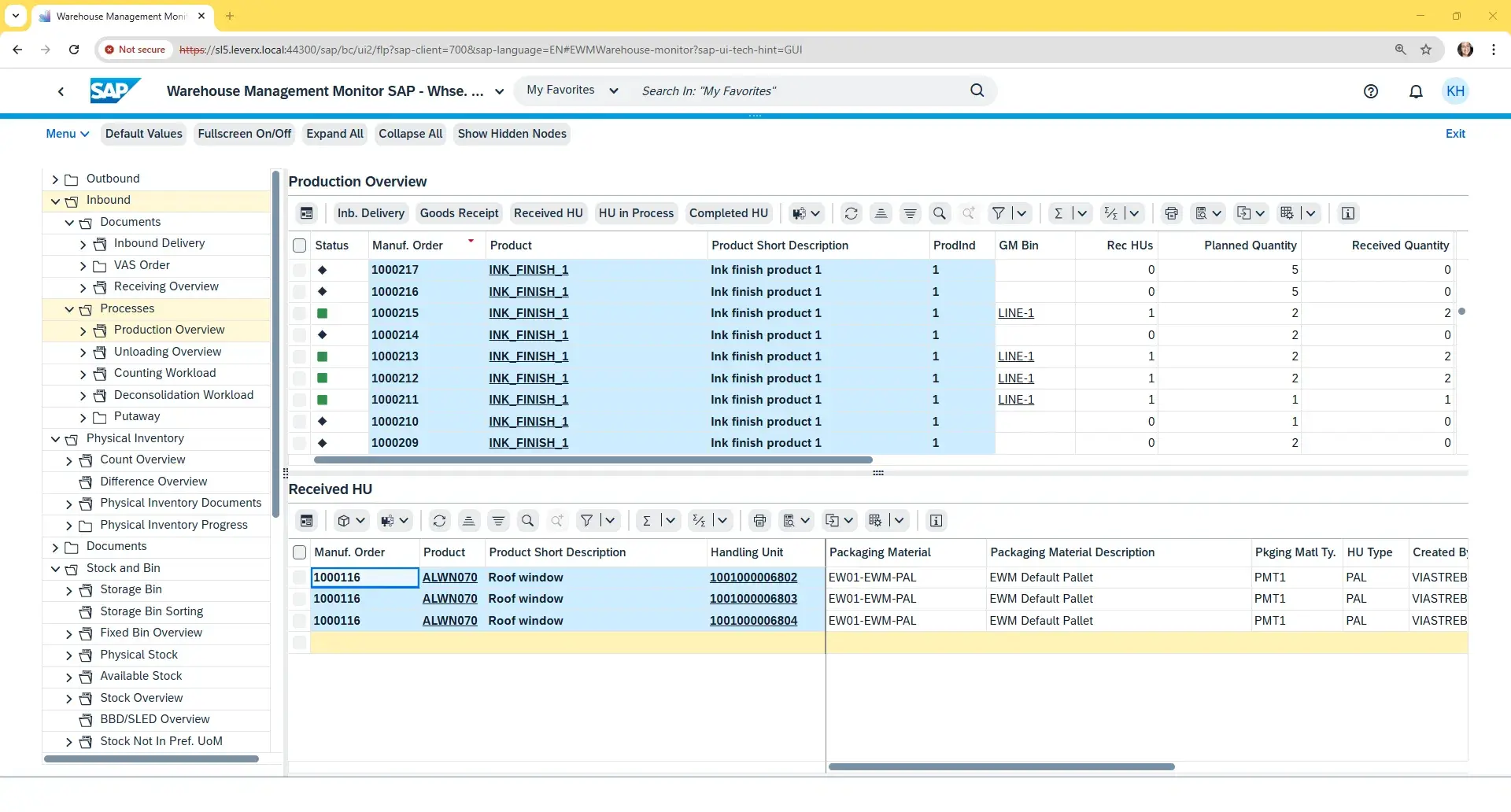This screenshot has height=812, width=1511.
Task: Click the more methods icon in Production Overview
Action: coord(807,213)
